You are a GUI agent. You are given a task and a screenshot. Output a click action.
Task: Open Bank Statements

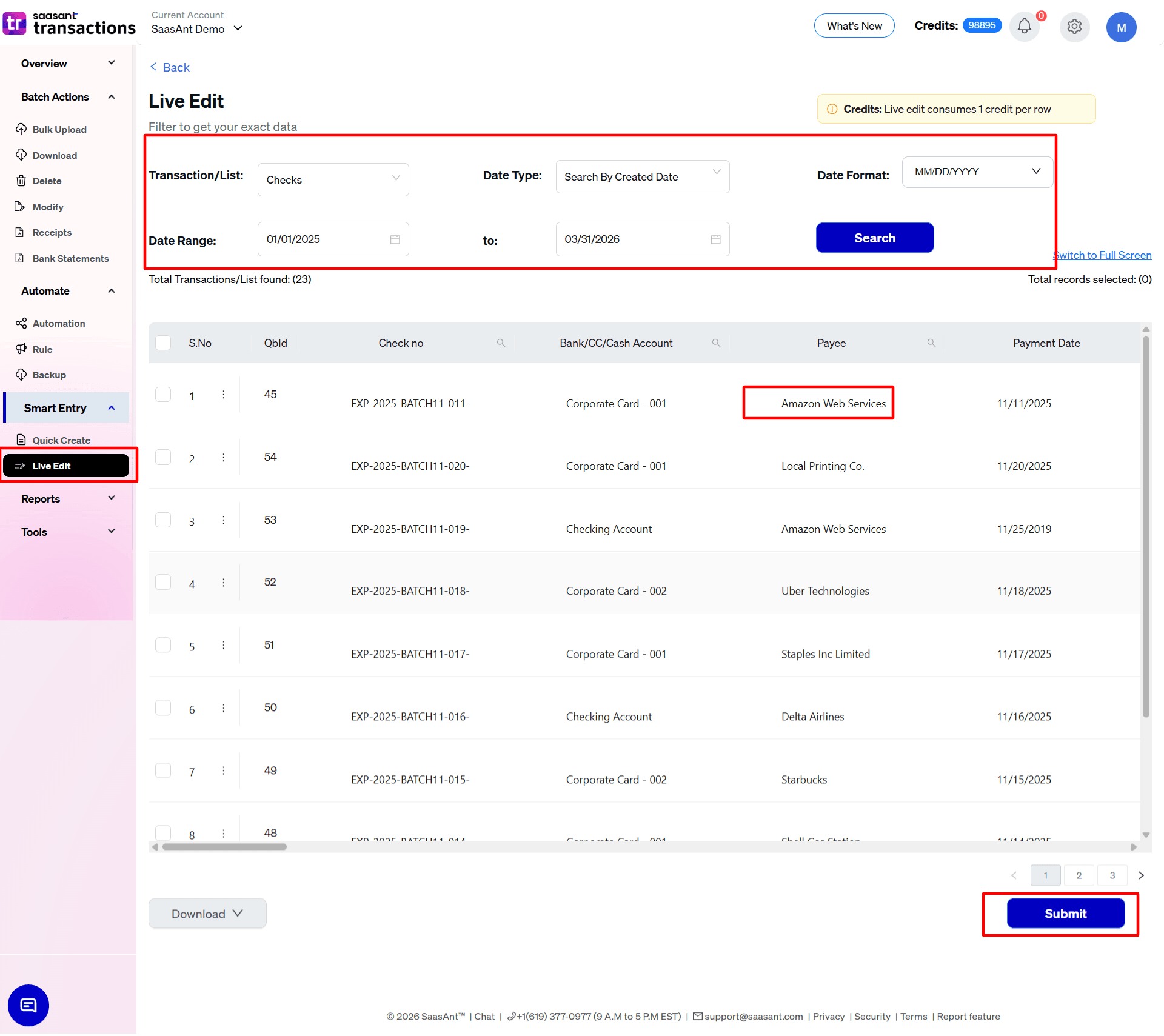click(x=70, y=258)
